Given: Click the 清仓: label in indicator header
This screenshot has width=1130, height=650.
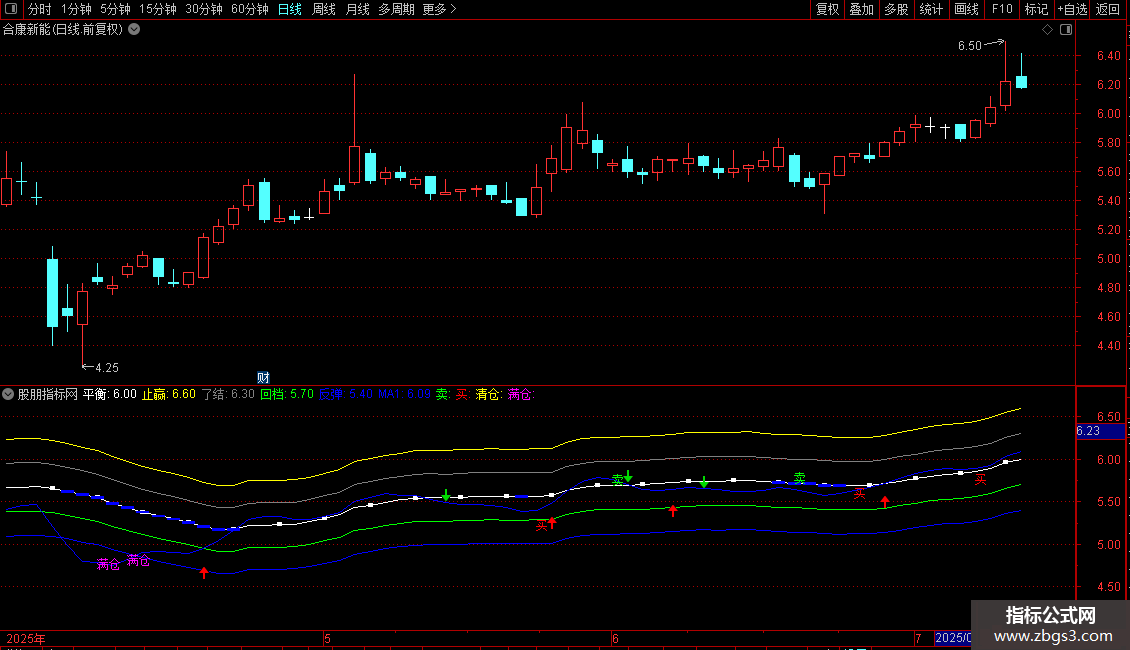Looking at the screenshot, I should coord(489,394).
